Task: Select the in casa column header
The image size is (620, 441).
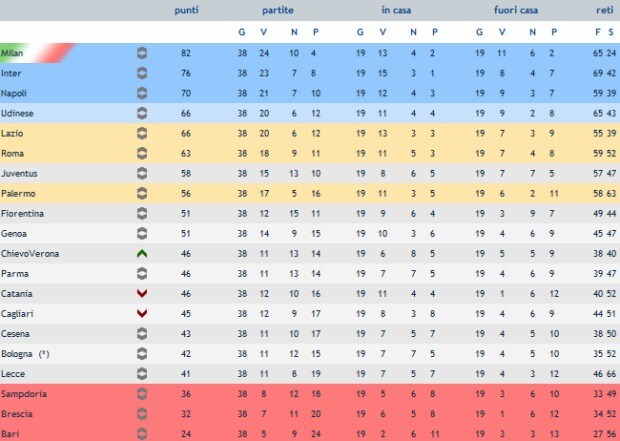Action: 396,10
